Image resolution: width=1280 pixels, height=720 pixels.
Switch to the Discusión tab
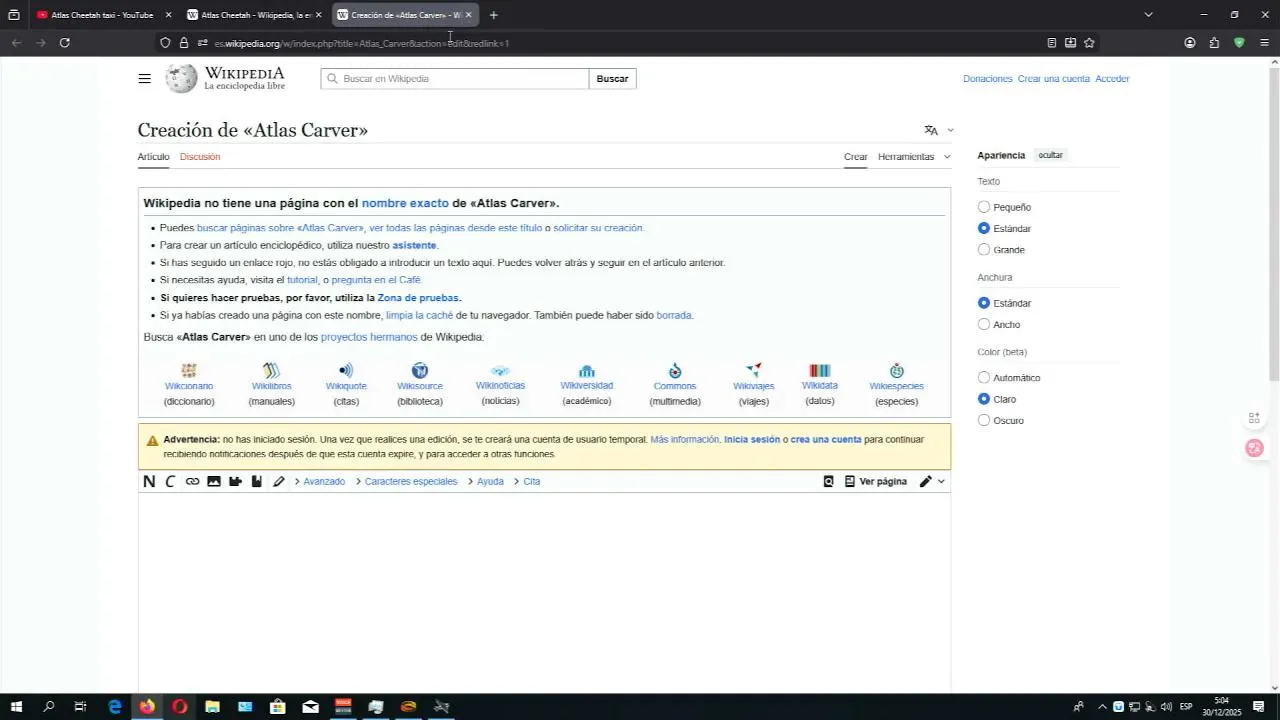[200, 157]
